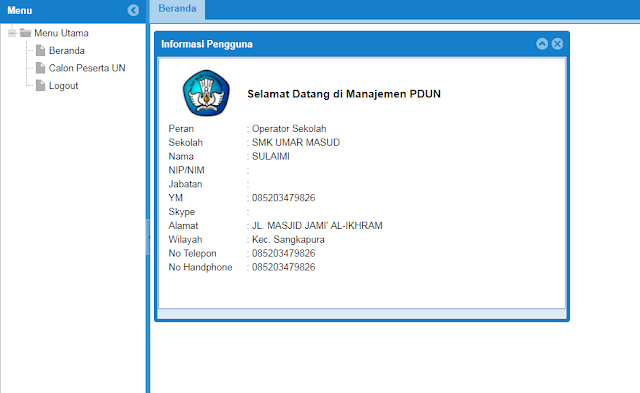Close the Informasi Pengguna panel
Viewport: 640px width, 393px height.
pos(557,44)
